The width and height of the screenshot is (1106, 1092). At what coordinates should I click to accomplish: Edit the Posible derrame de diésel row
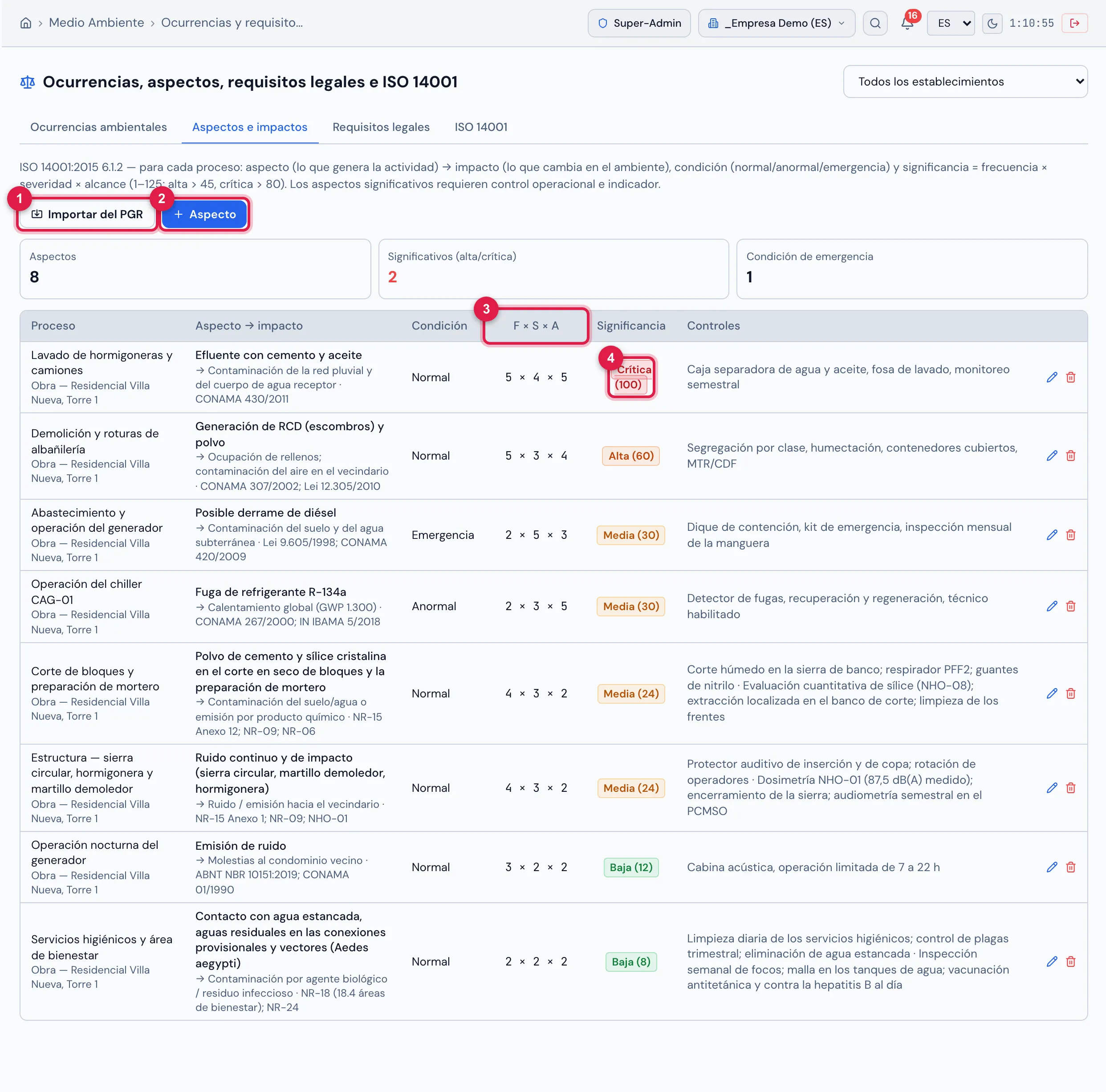click(x=1052, y=535)
